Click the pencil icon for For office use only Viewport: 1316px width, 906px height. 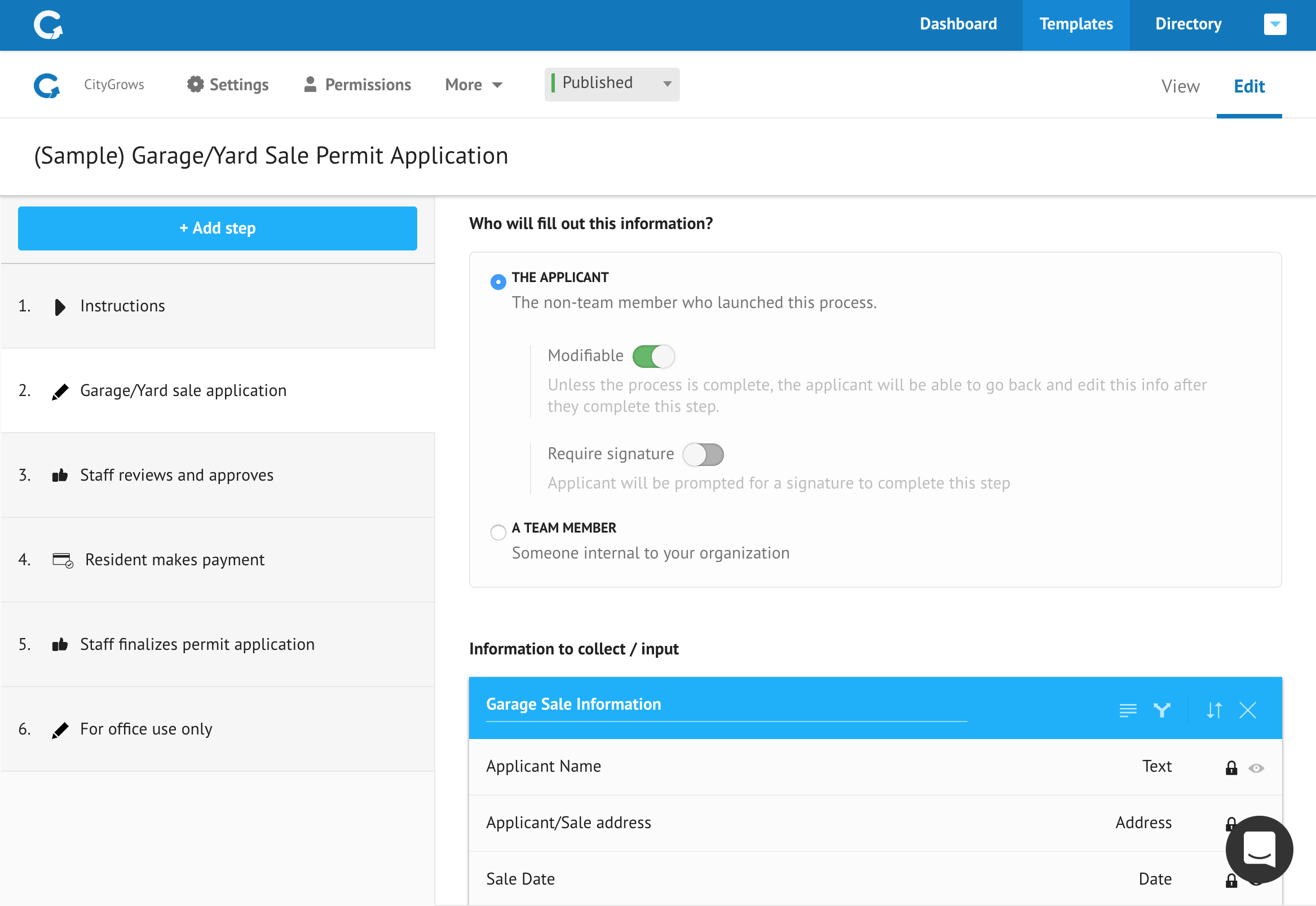(x=60, y=729)
